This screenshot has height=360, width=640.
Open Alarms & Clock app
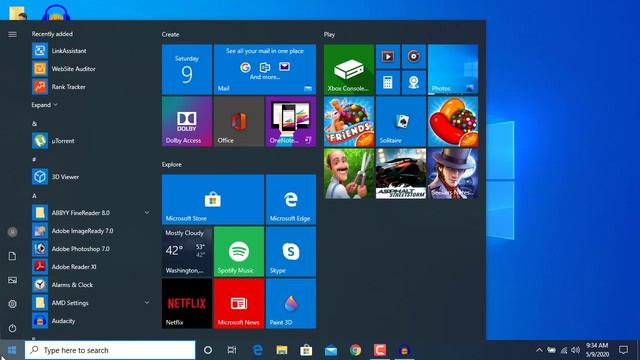pos(91,284)
